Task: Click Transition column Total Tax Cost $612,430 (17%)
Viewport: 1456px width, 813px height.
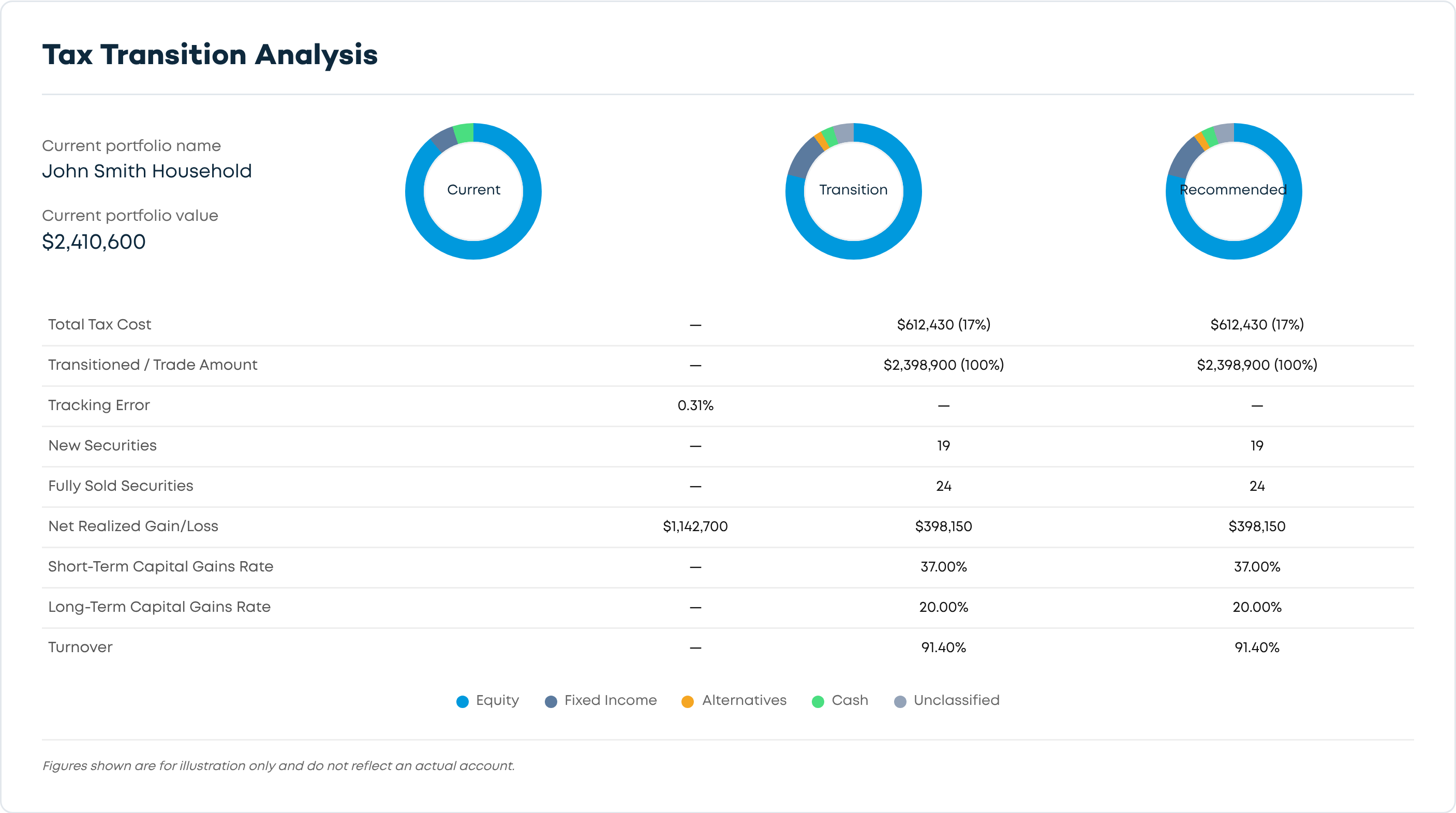Action: 943,324
